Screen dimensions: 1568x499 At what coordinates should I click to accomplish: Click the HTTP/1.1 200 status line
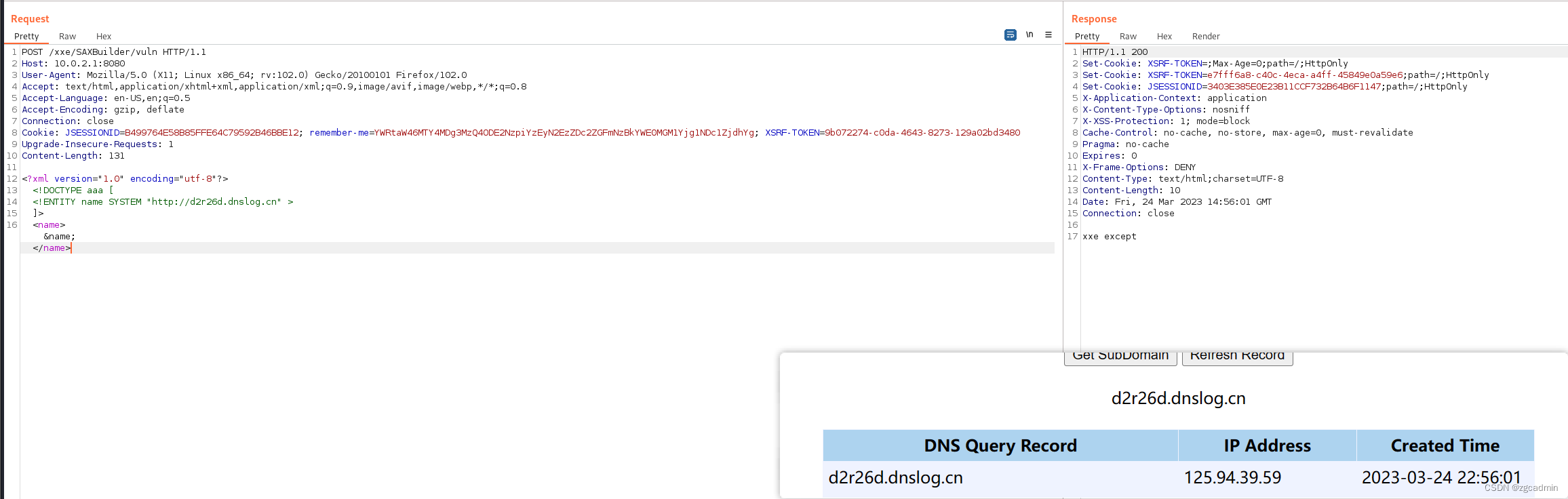click(x=1115, y=52)
